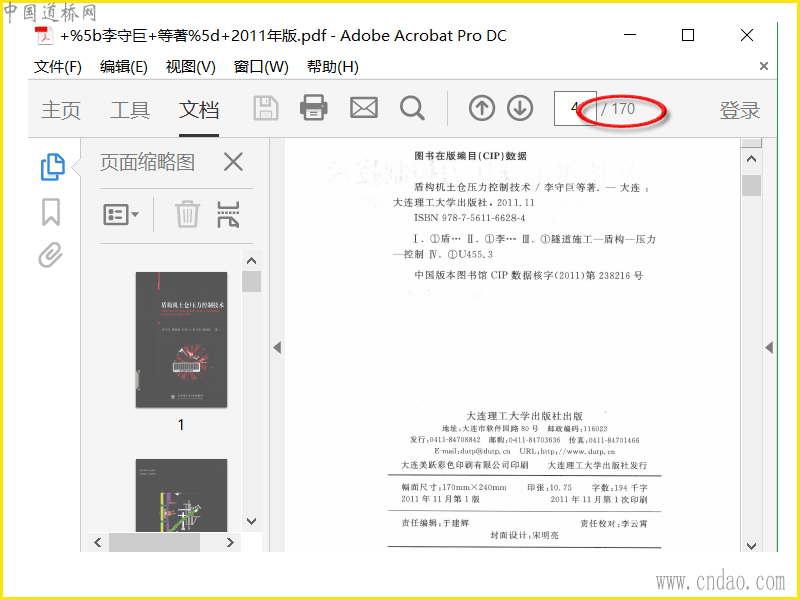Image resolution: width=800 pixels, height=600 pixels.
Task: Collapse the left navigation pane arrow
Action: (277, 348)
